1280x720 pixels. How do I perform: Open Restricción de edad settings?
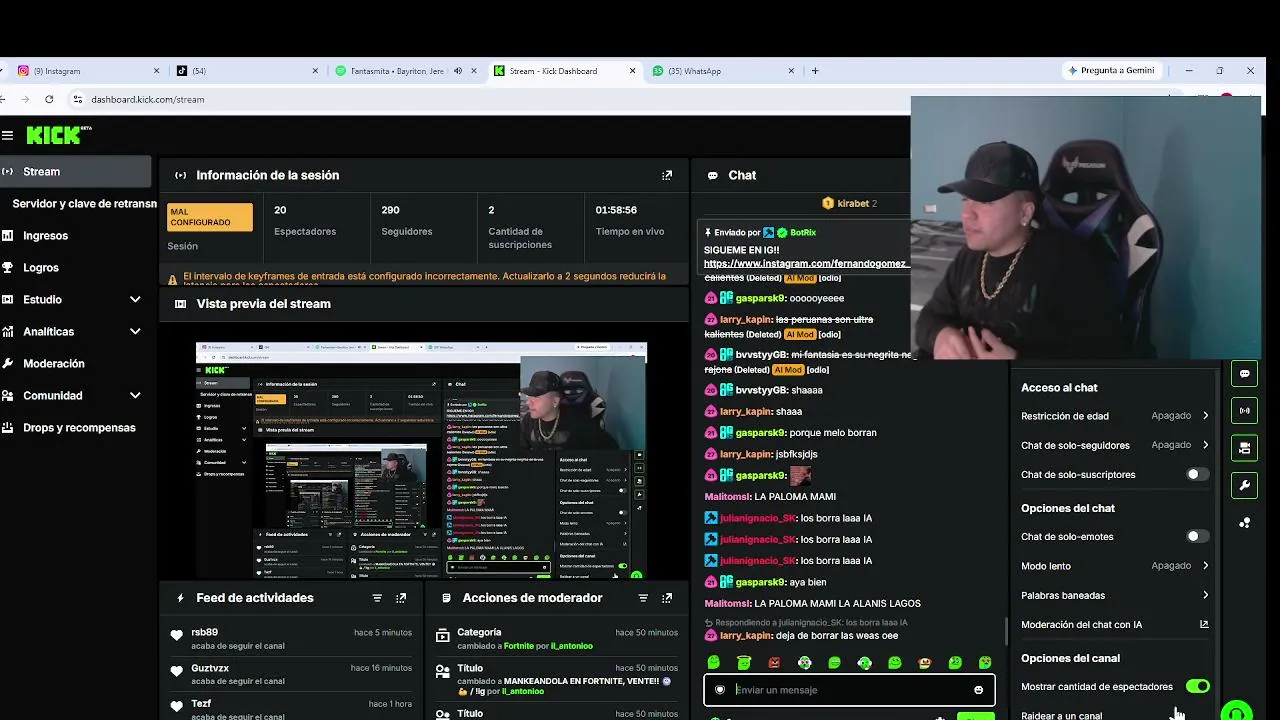pos(1115,416)
